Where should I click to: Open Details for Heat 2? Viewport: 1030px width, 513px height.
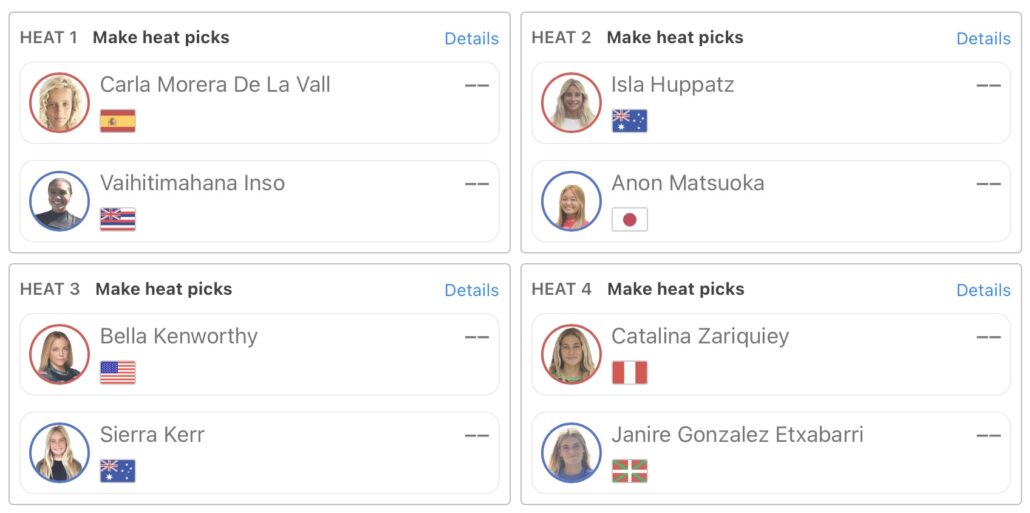(983, 39)
